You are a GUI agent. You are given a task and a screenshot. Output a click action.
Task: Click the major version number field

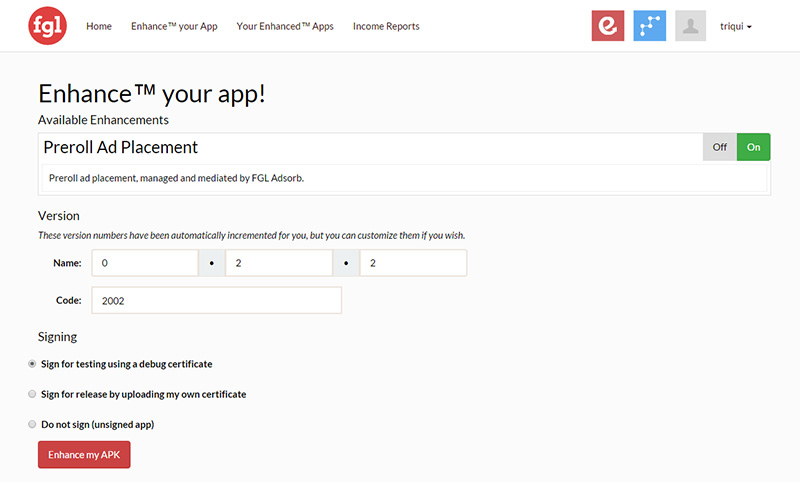tap(144, 263)
